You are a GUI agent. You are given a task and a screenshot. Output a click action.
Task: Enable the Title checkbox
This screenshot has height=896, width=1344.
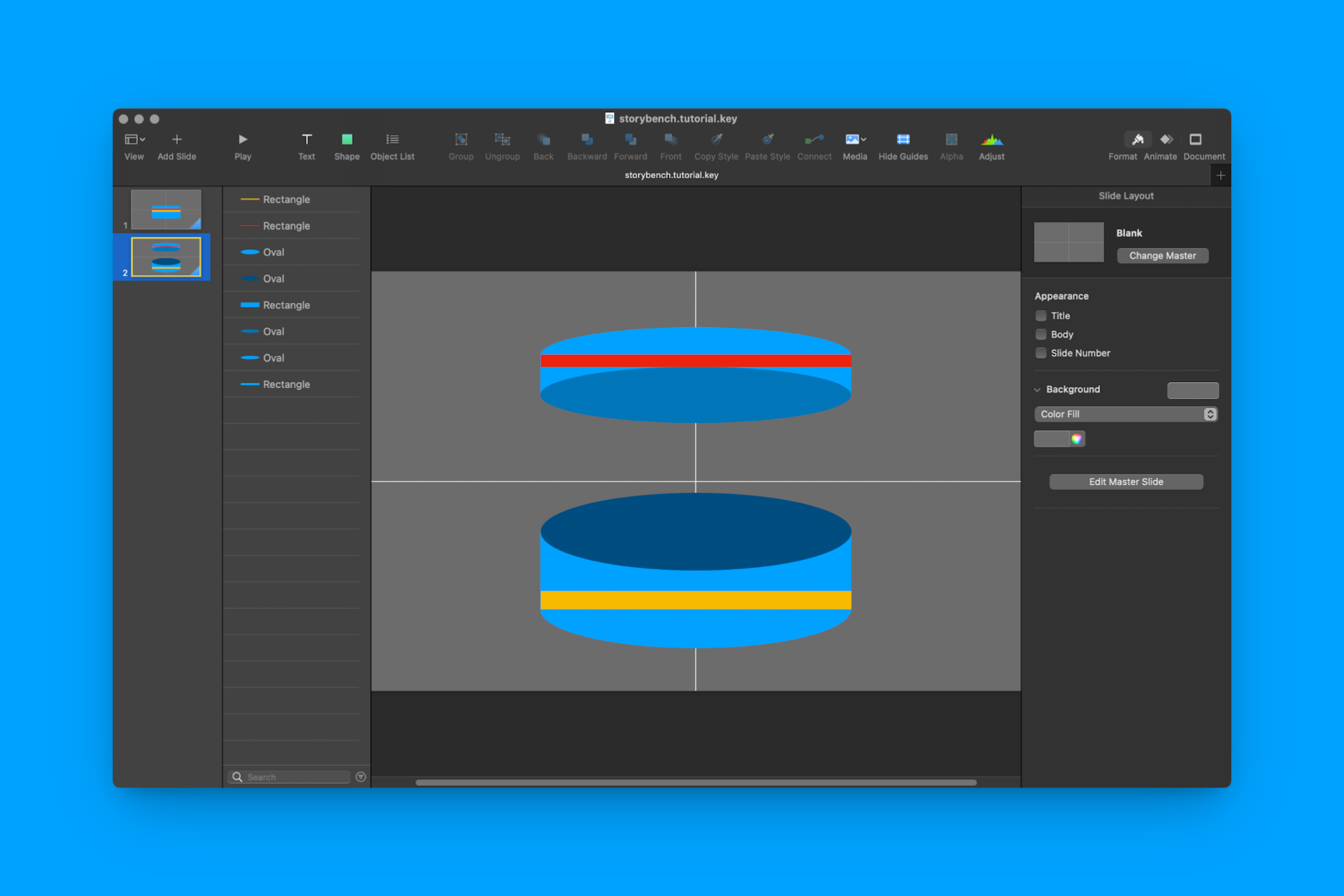click(x=1041, y=316)
